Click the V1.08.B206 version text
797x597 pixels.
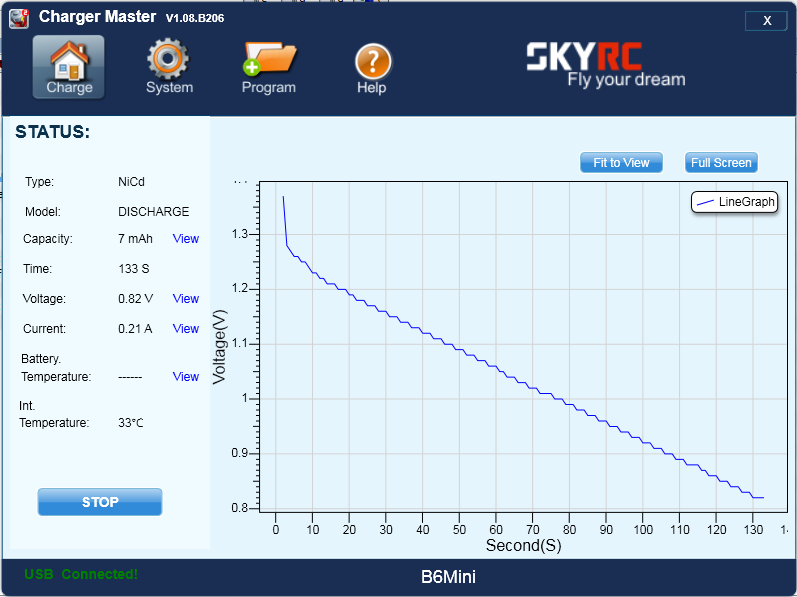click(x=195, y=18)
